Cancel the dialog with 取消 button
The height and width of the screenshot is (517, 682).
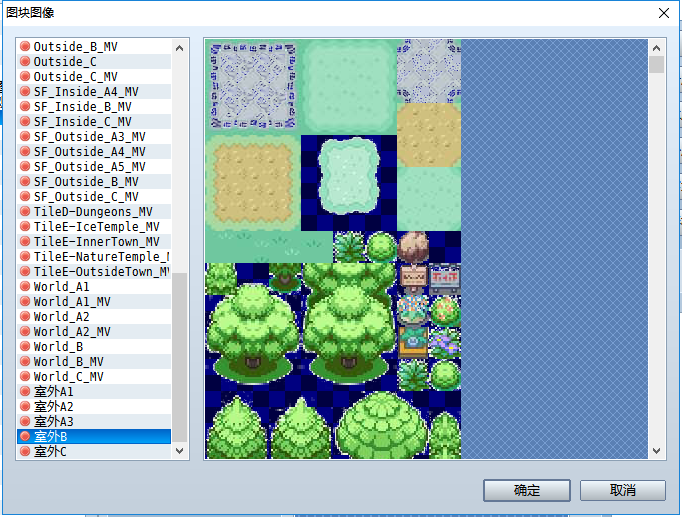(623, 490)
